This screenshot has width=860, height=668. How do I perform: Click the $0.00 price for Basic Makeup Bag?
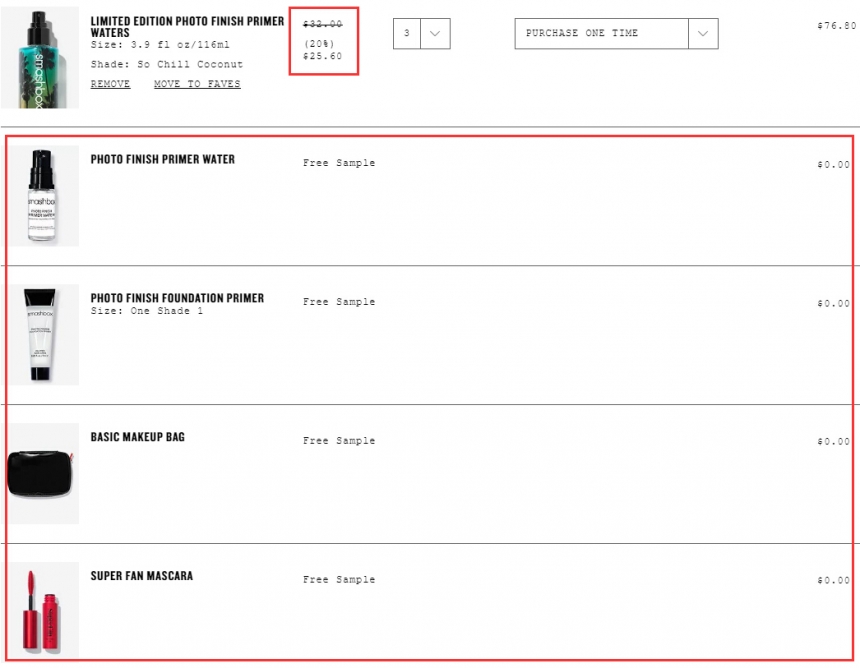[833, 441]
